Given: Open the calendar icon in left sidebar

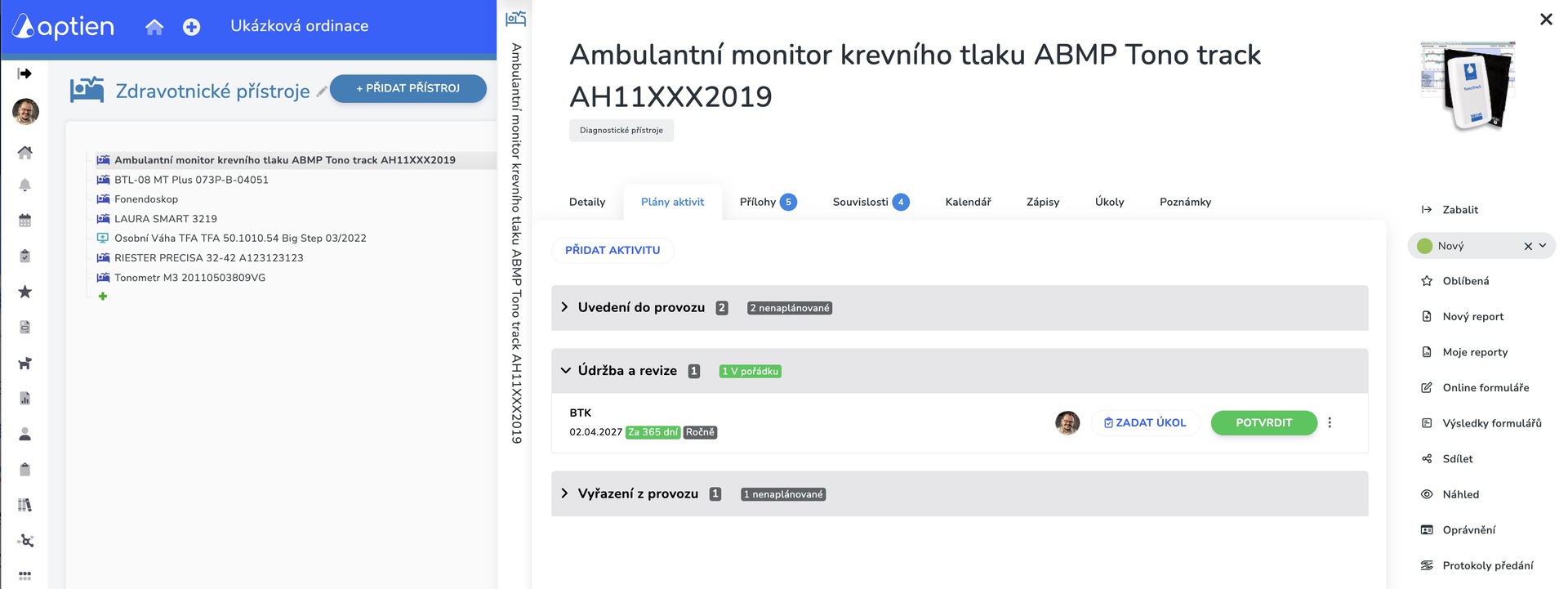Looking at the screenshot, I should (x=25, y=221).
